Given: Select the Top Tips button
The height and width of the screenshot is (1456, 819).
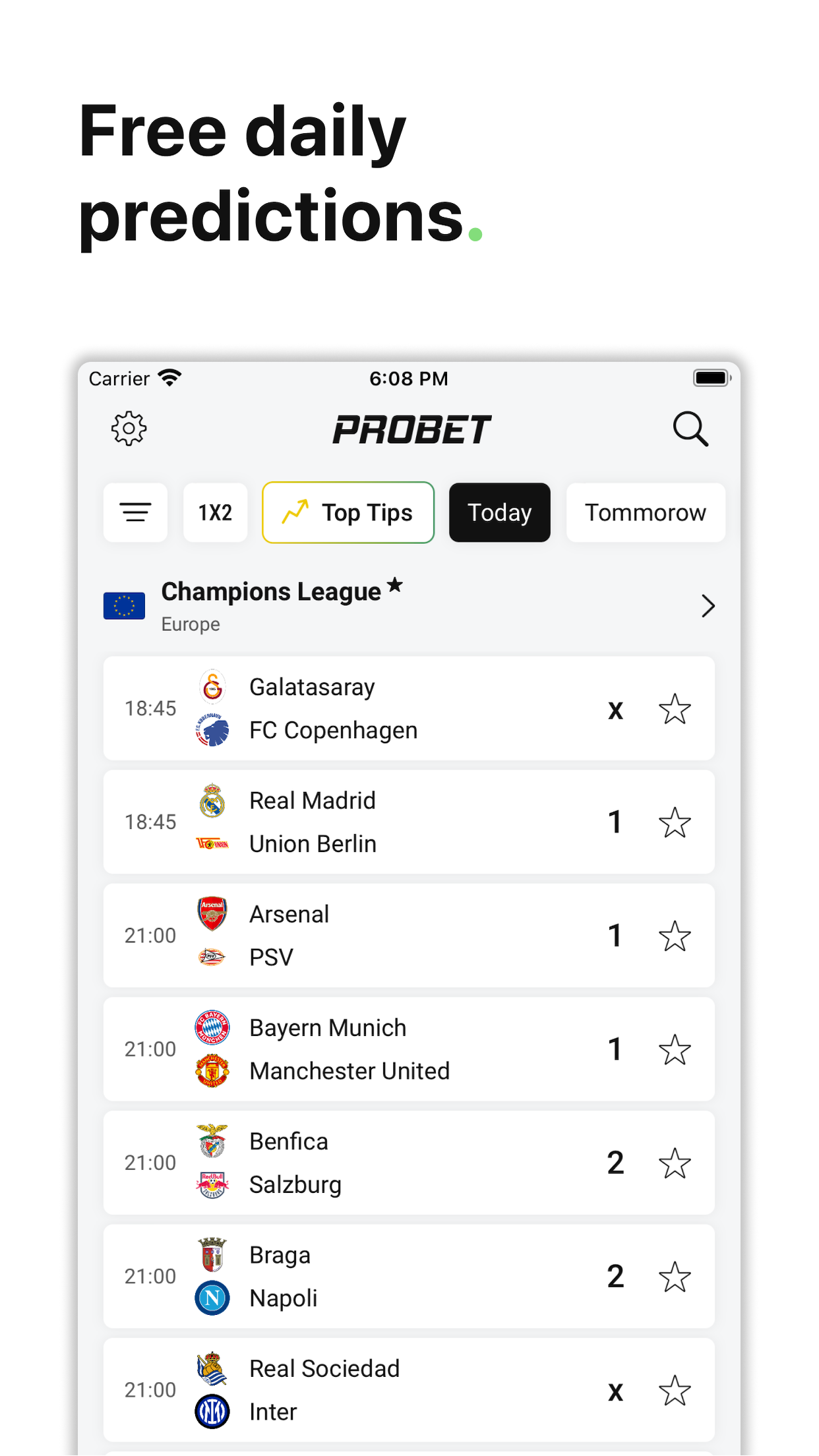Looking at the screenshot, I should pyautogui.click(x=348, y=512).
